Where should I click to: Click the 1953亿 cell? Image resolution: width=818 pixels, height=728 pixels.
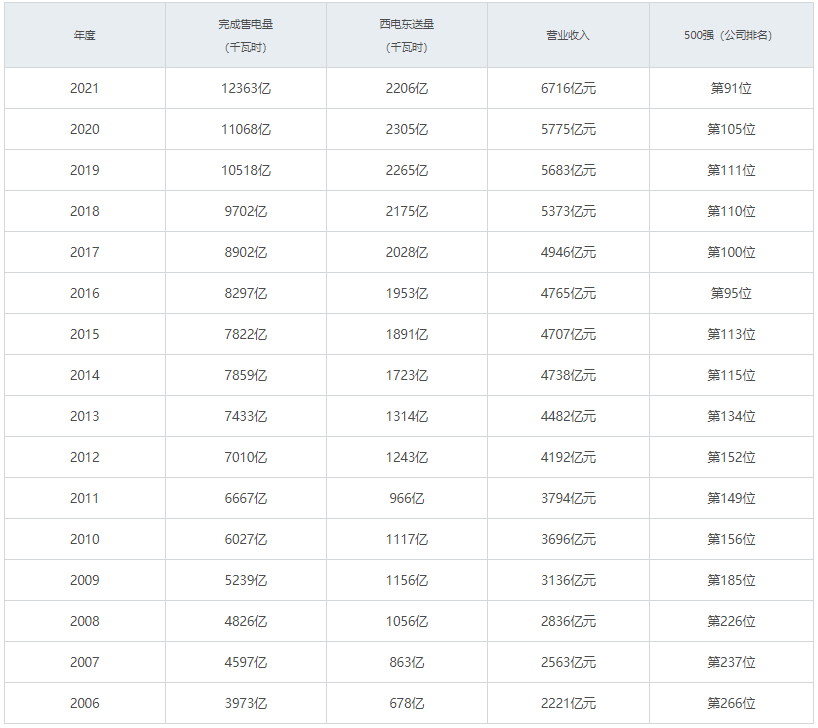tap(407, 293)
